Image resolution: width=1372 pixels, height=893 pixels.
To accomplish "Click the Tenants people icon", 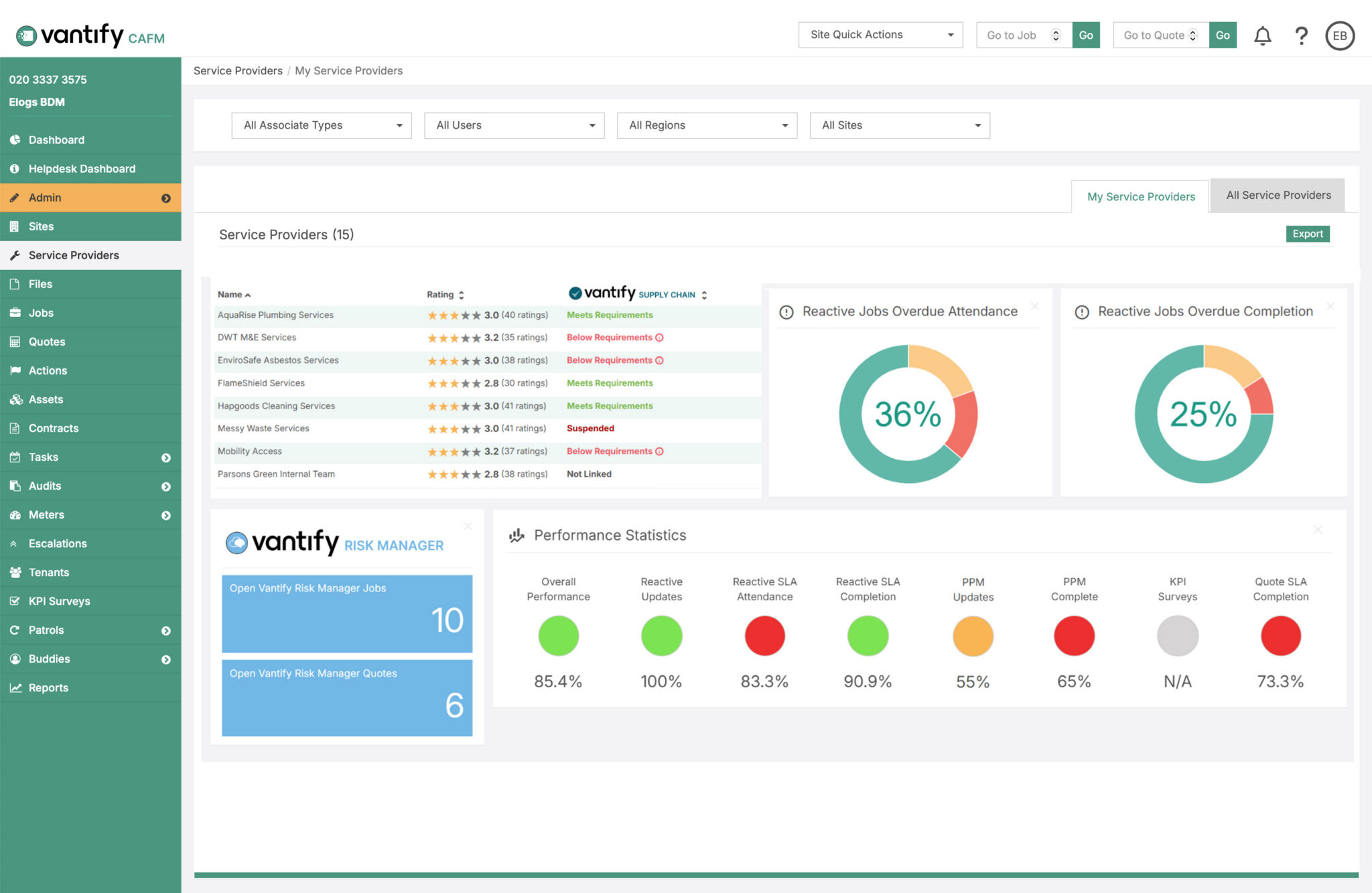I will [x=15, y=572].
